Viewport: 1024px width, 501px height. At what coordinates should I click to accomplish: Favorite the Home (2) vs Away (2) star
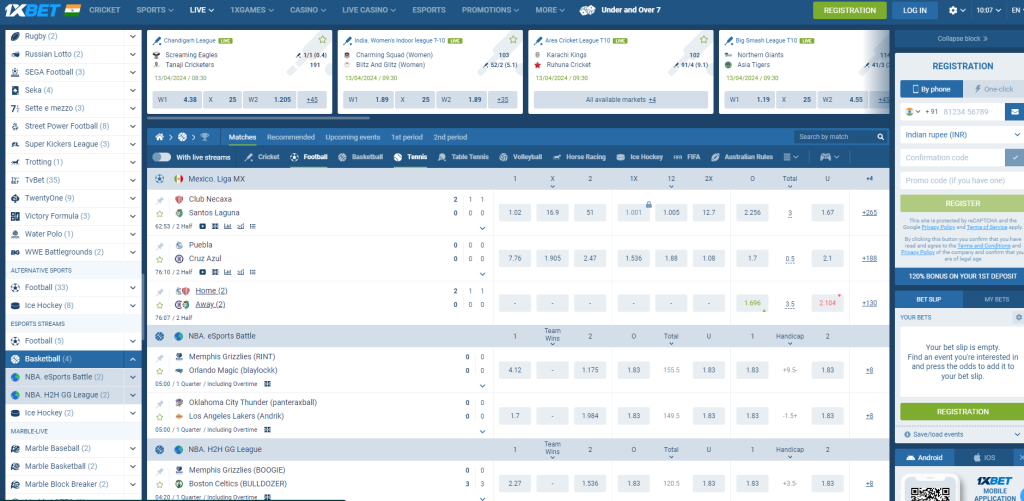click(159, 305)
